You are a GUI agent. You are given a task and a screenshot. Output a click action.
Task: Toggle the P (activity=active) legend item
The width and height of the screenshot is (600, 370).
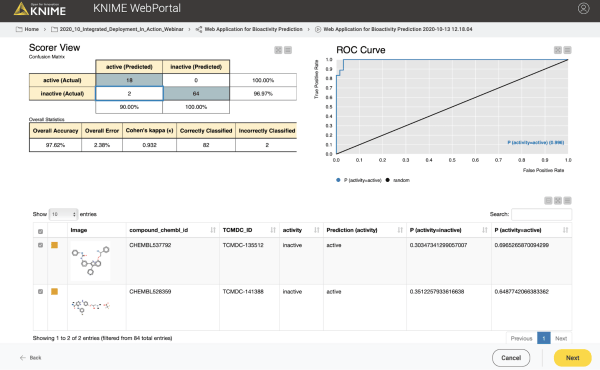[359, 180]
